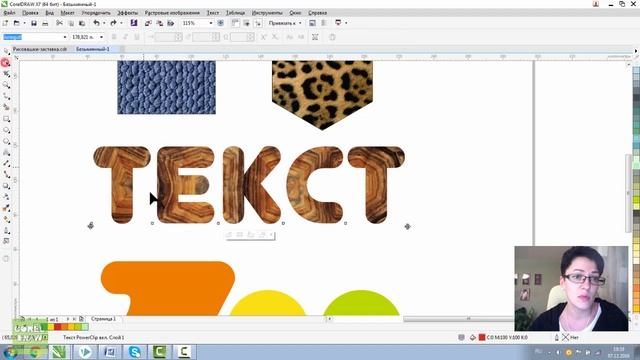Click the Windows Start button
640x360 pixels.
coord(9,352)
